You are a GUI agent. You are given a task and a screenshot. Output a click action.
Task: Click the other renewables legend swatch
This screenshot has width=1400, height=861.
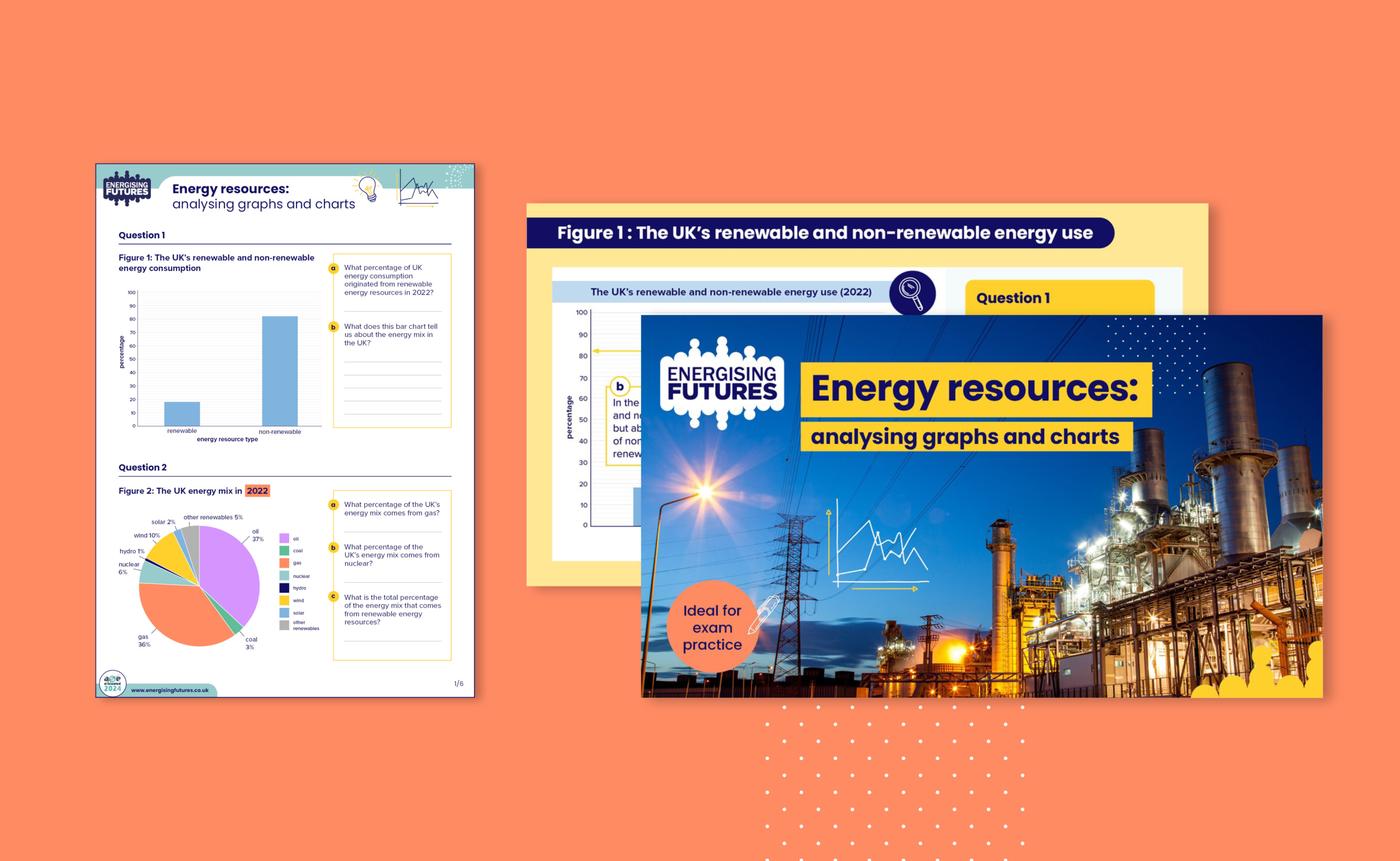[x=284, y=625]
